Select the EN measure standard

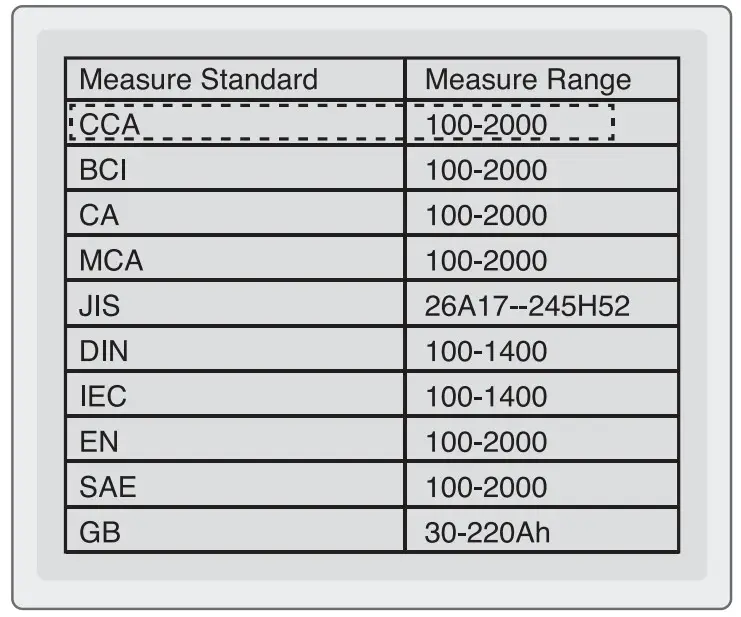(98, 441)
